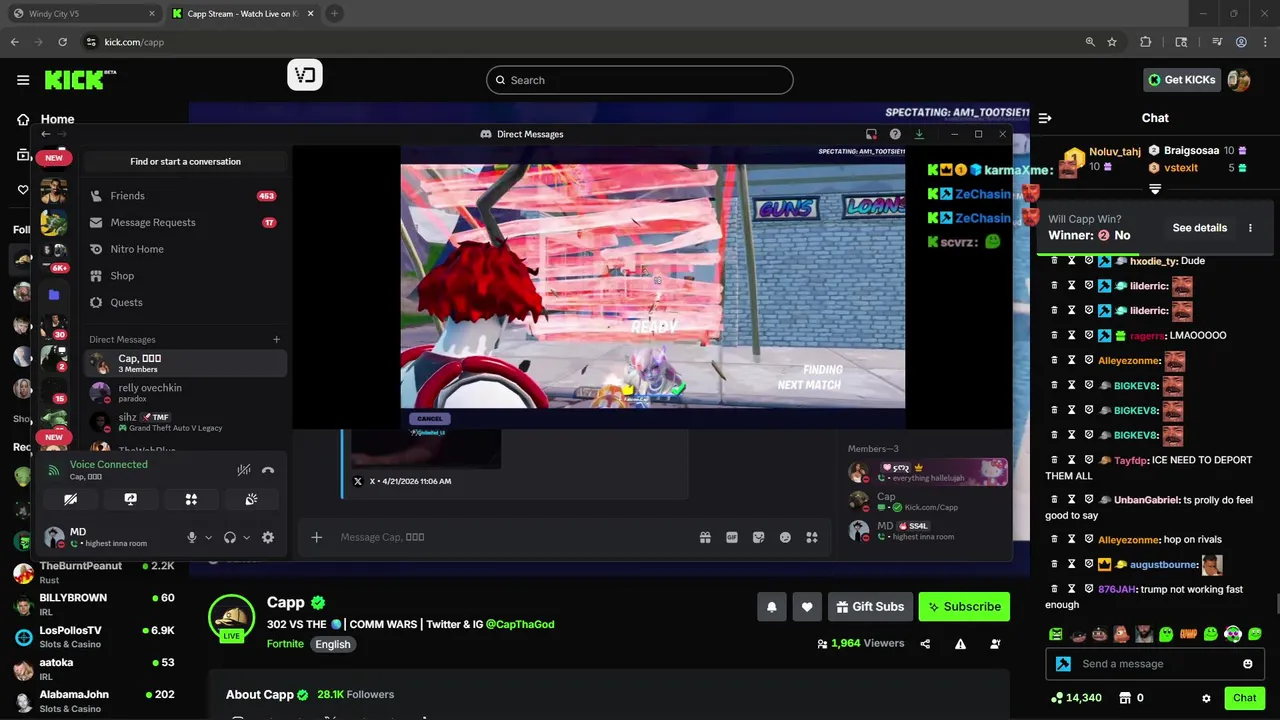
Task: Open Shop in Discord sidebar
Action: click(x=185, y=276)
